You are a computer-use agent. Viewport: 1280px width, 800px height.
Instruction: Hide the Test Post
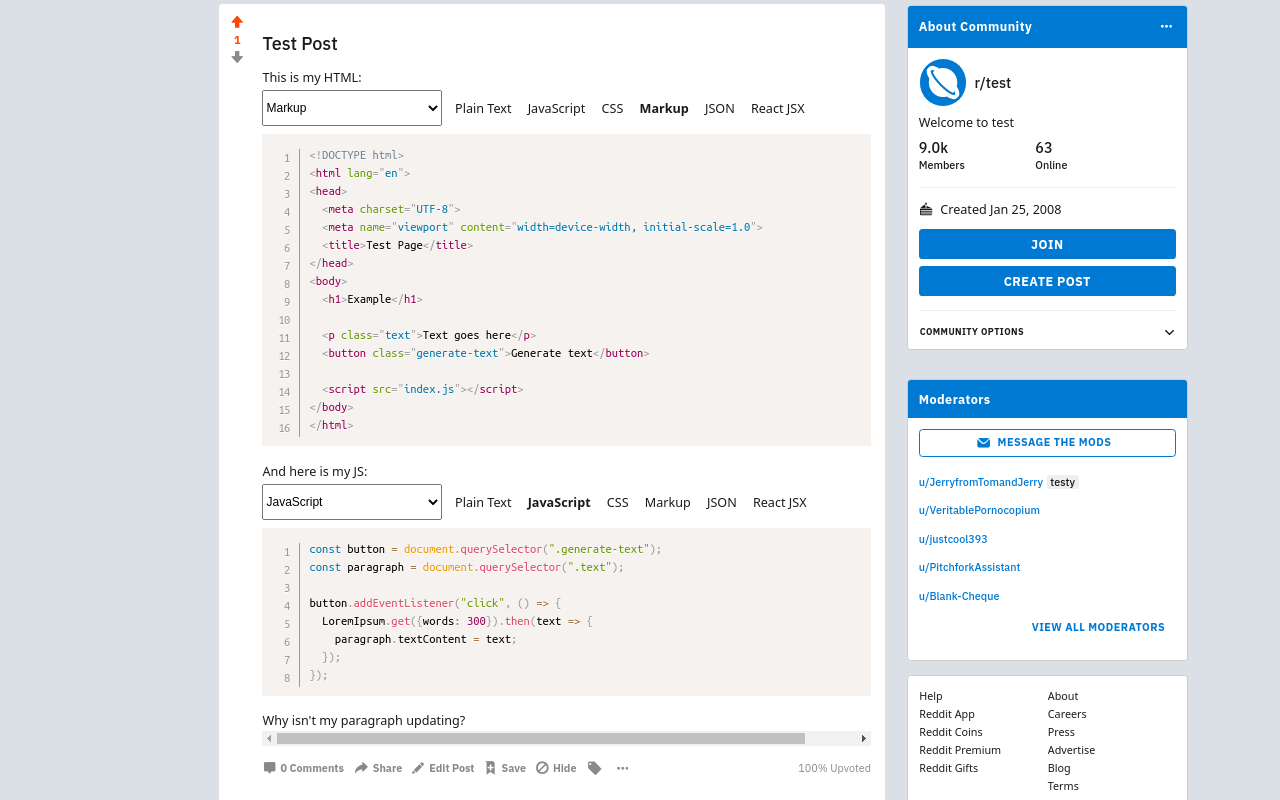[555, 768]
